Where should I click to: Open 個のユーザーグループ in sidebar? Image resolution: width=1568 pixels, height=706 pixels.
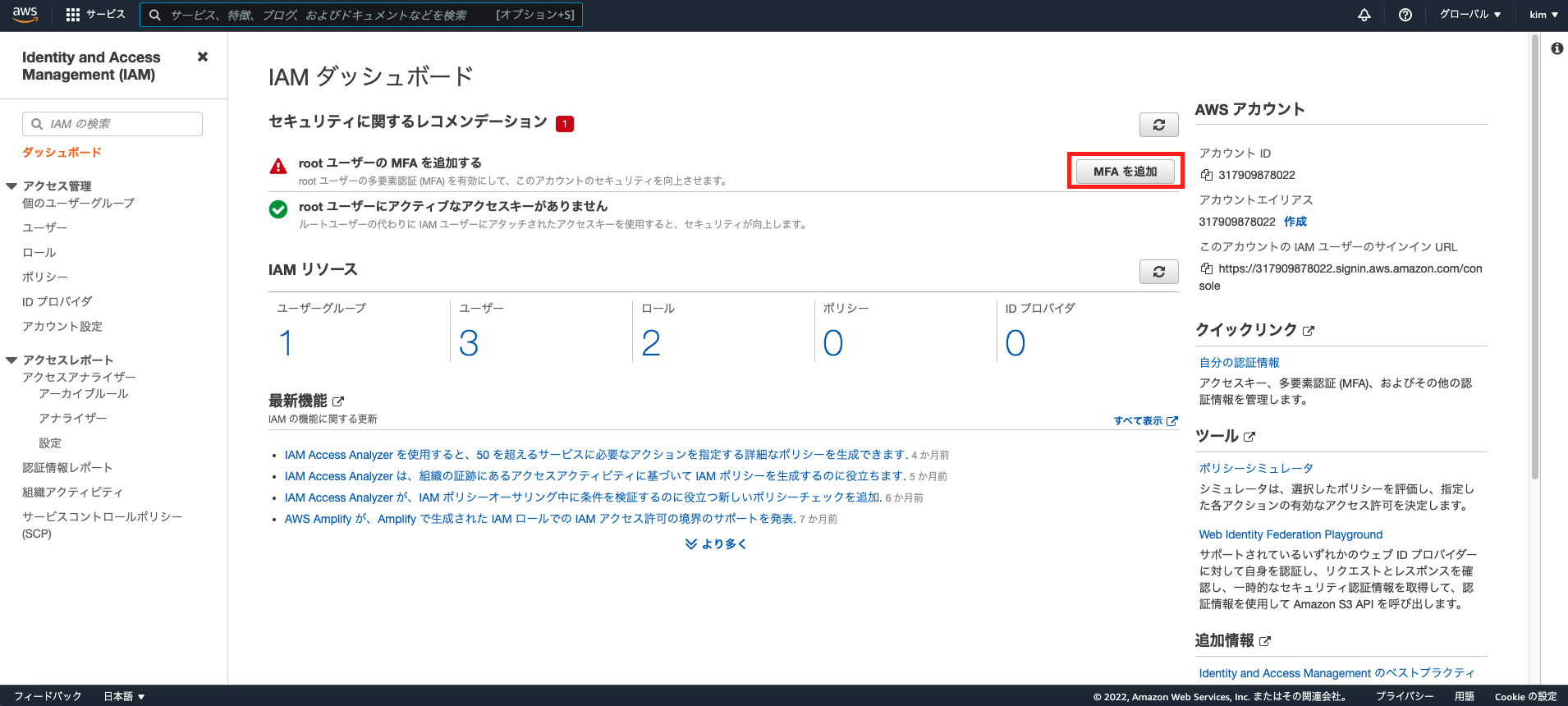pyautogui.click(x=78, y=203)
